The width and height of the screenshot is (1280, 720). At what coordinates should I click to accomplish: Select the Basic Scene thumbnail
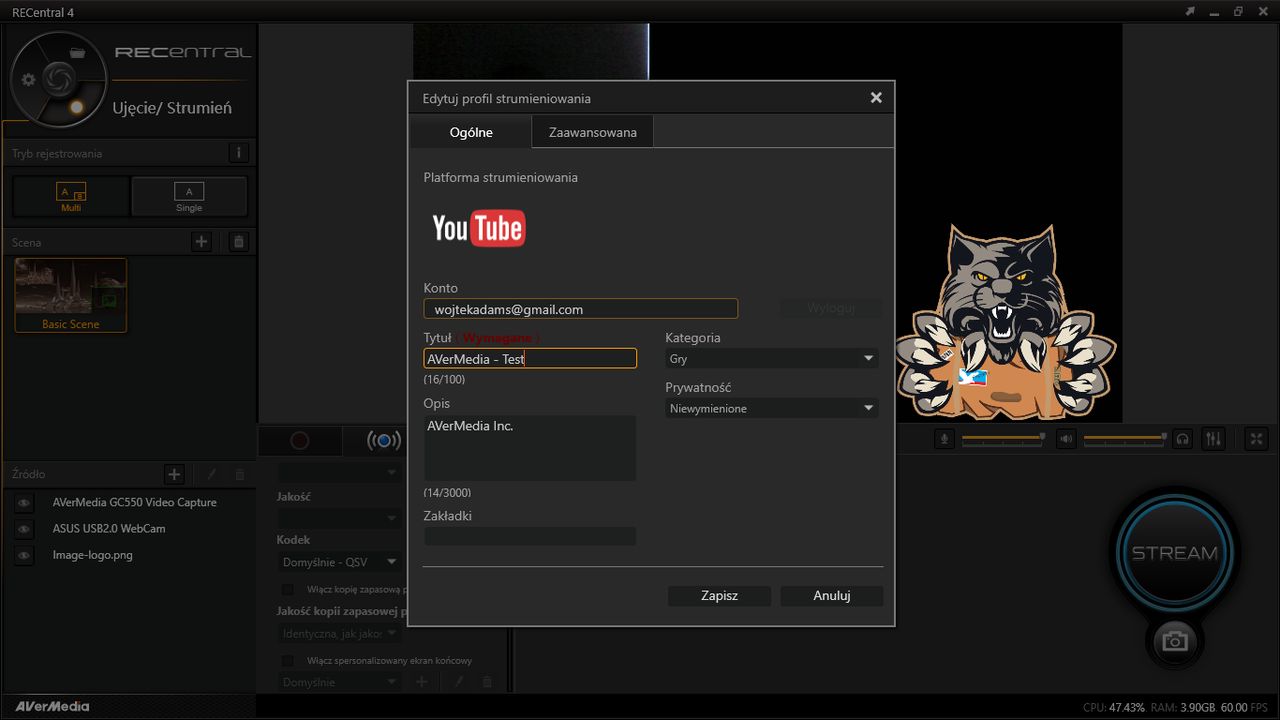click(71, 295)
